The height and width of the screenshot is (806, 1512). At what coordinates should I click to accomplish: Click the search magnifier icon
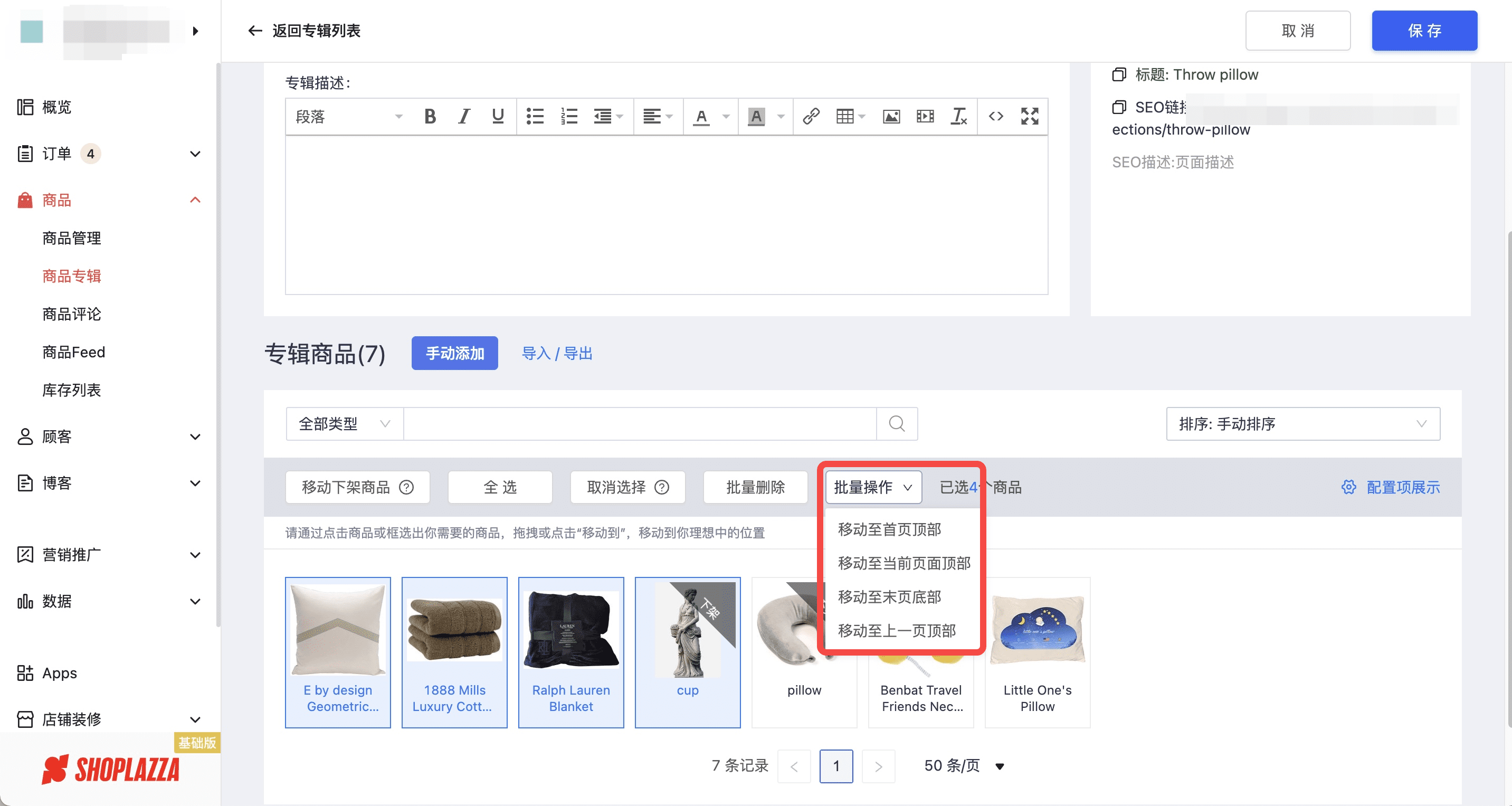coord(896,423)
